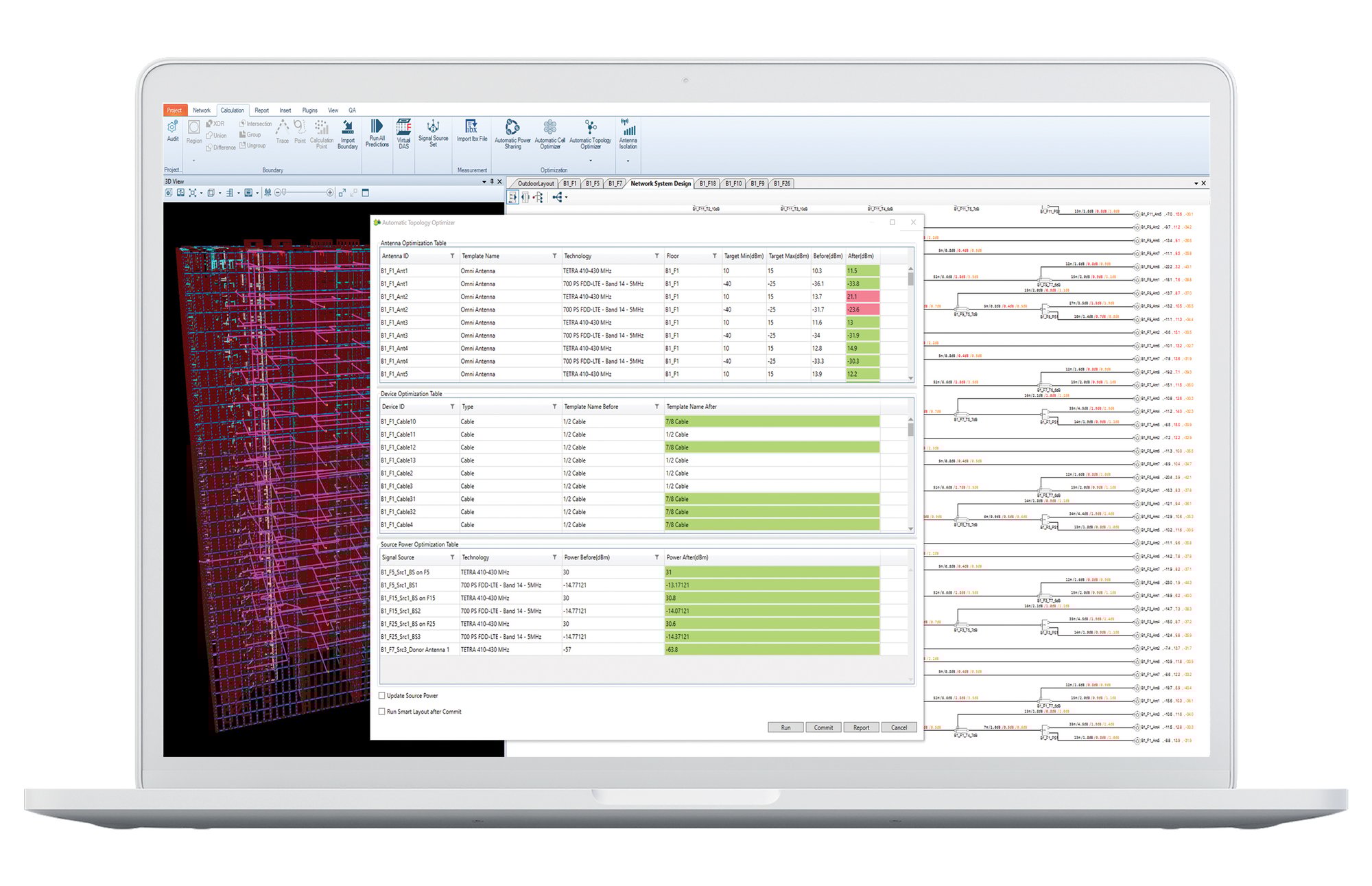The height and width of the screenshot is (886, 1372).
Task: Open filter for antenna table Technology column
Action: point(657,256)
